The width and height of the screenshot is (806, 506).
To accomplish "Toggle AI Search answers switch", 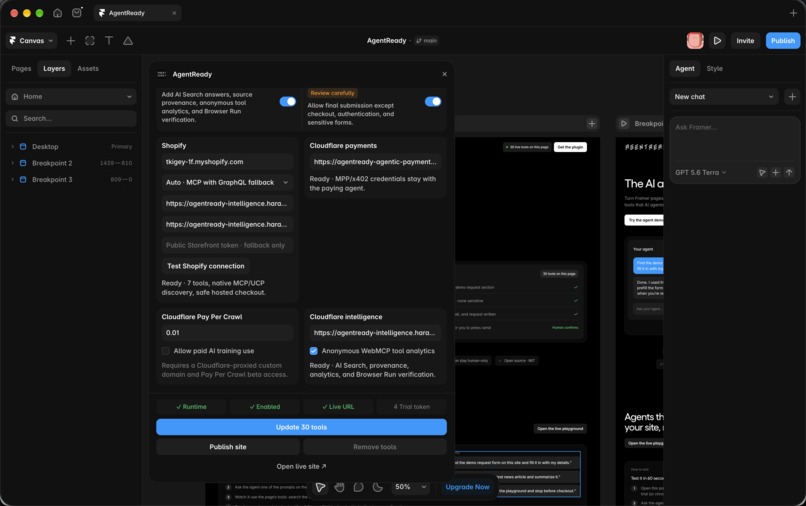I will pyautogui.click(x=287, y=102).
